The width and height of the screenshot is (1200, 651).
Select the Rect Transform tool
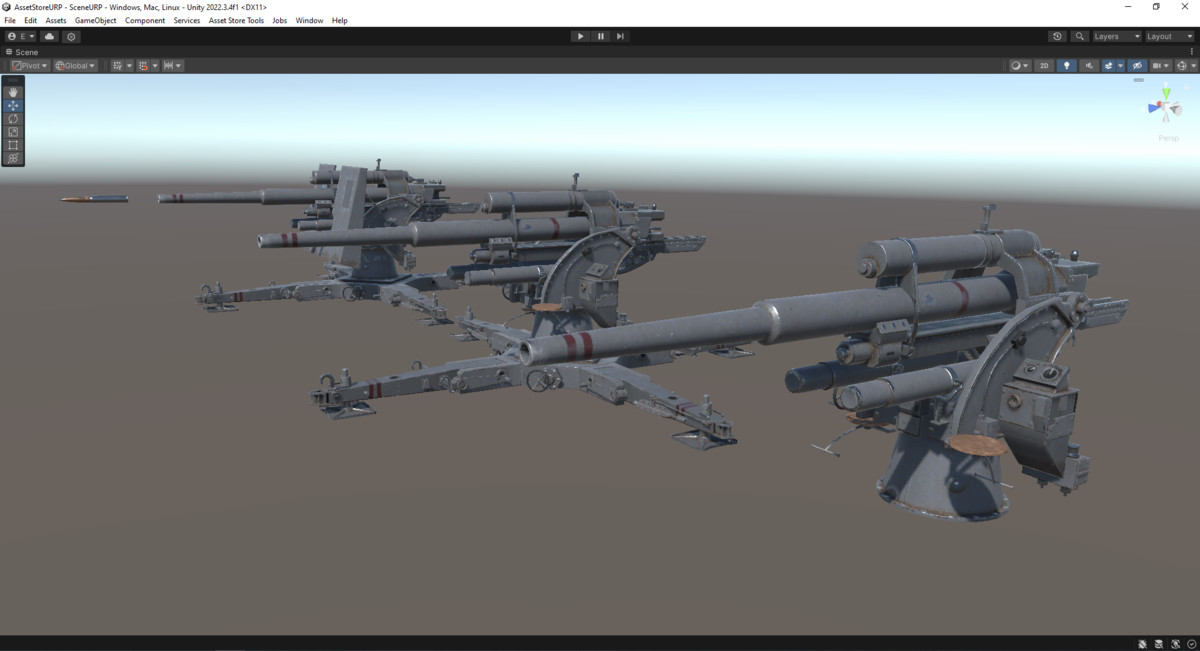(x=13, y=144)
